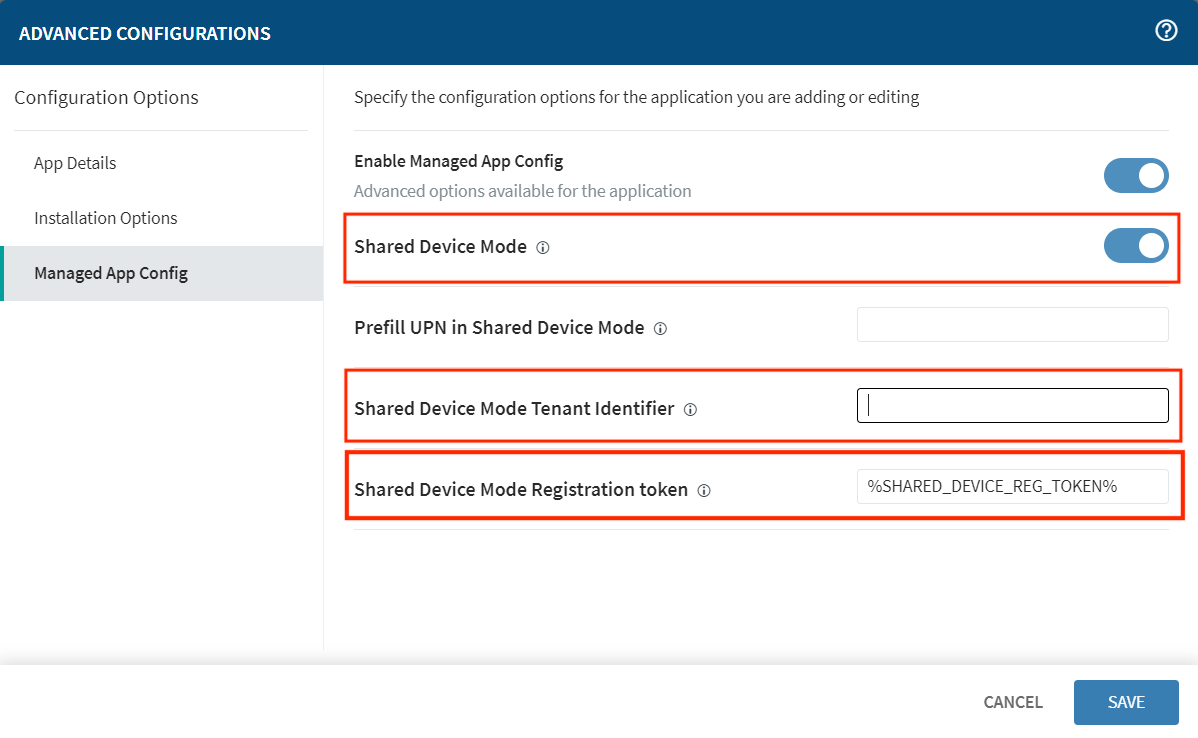The width and height of the screenshot is (1198, 738).
Task: Select the Managed App Config sidebar item
Action: coord(111,273)
